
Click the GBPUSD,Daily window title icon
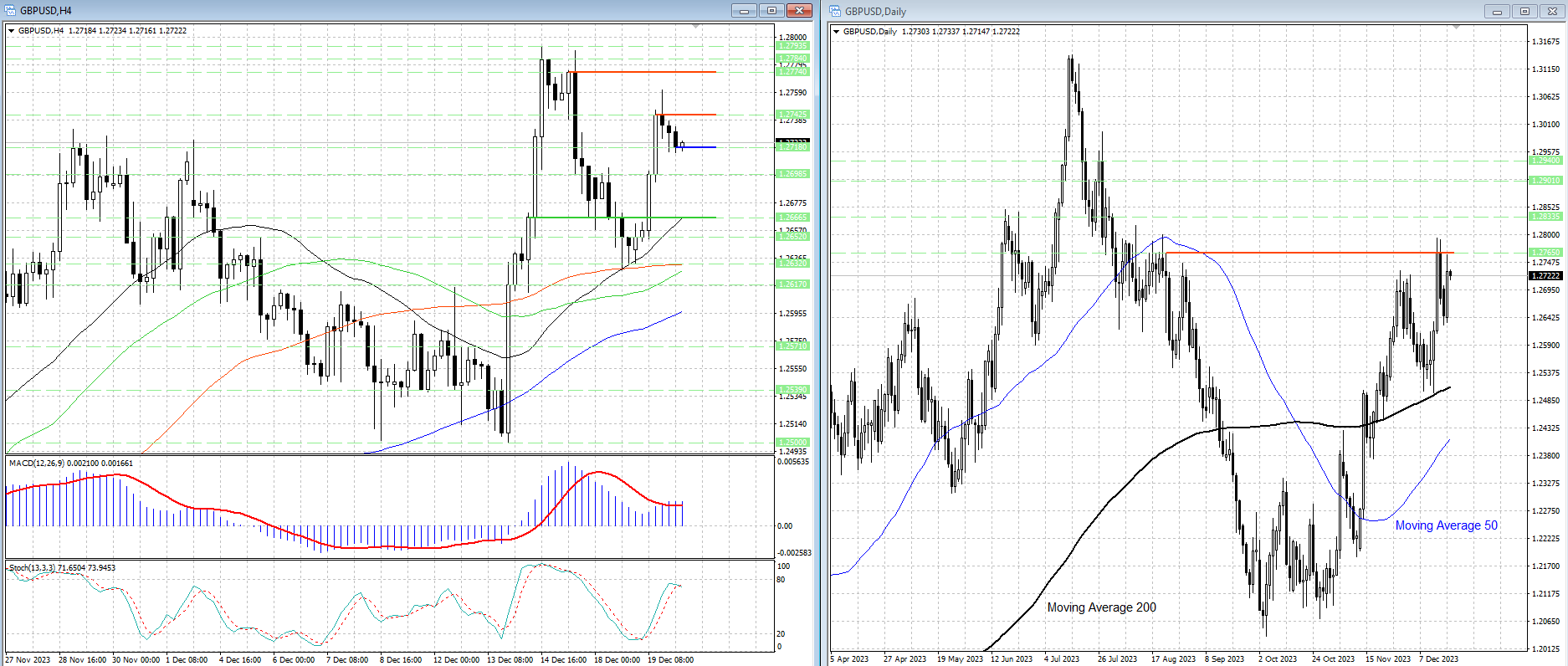836,12
